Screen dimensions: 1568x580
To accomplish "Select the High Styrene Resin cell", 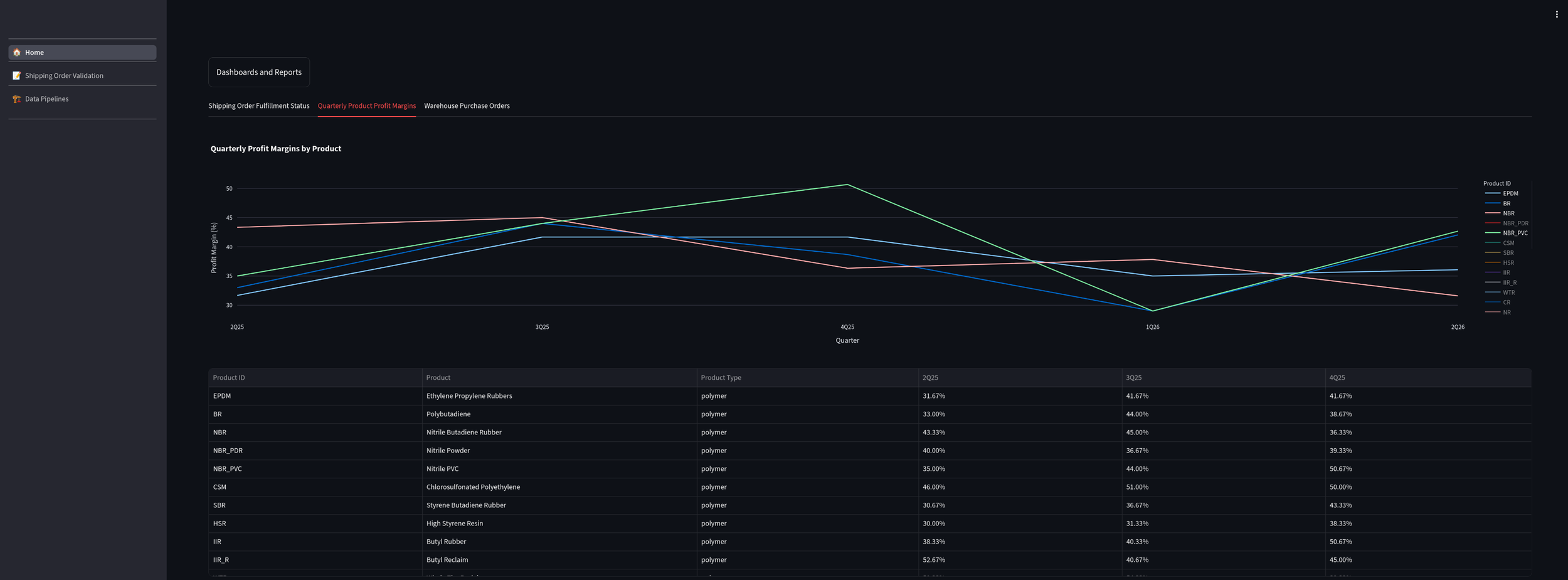I will (559, 524).
